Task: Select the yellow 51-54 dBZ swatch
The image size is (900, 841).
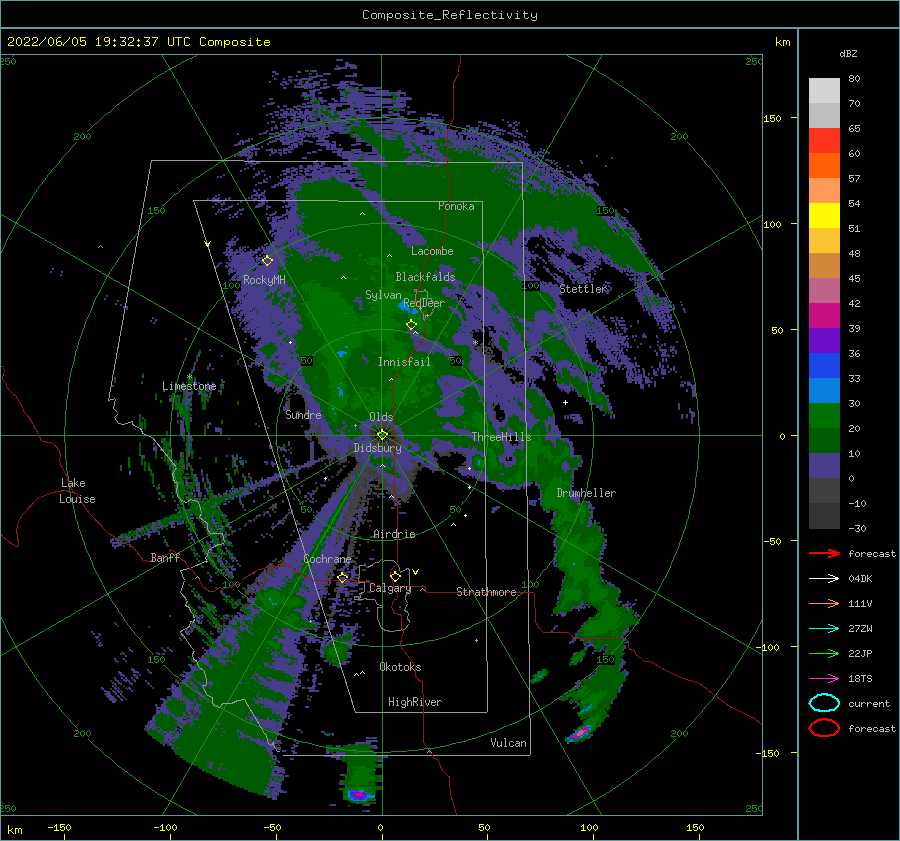Action: [824, 216]
